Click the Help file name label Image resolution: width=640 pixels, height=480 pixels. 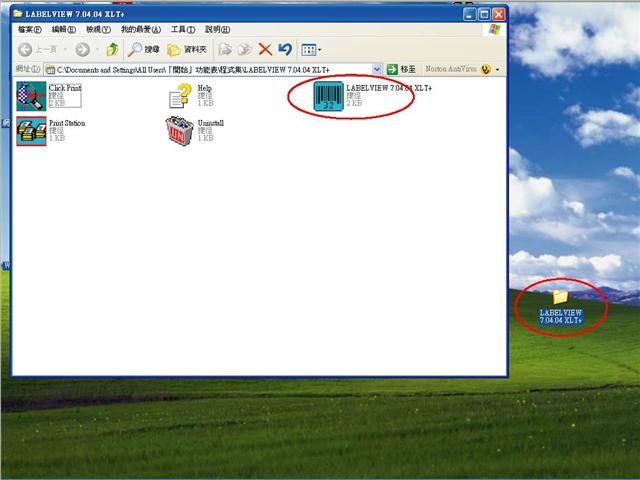pos(204,88)
